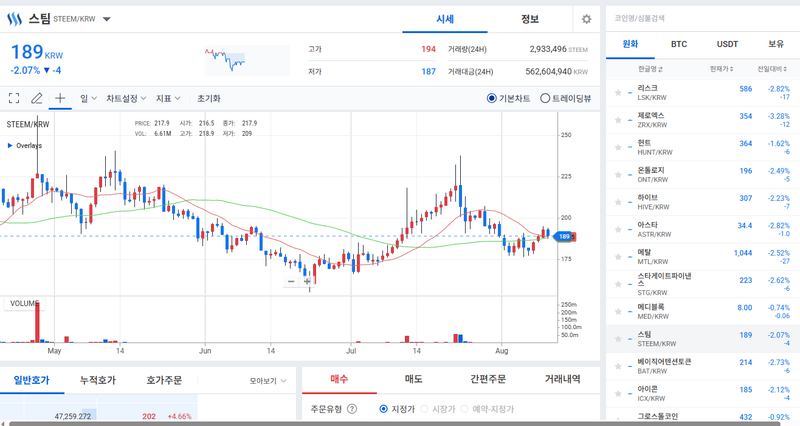Choose 지정가 order type radio
This screenshot has height=426, width=800.
(384, 409)
